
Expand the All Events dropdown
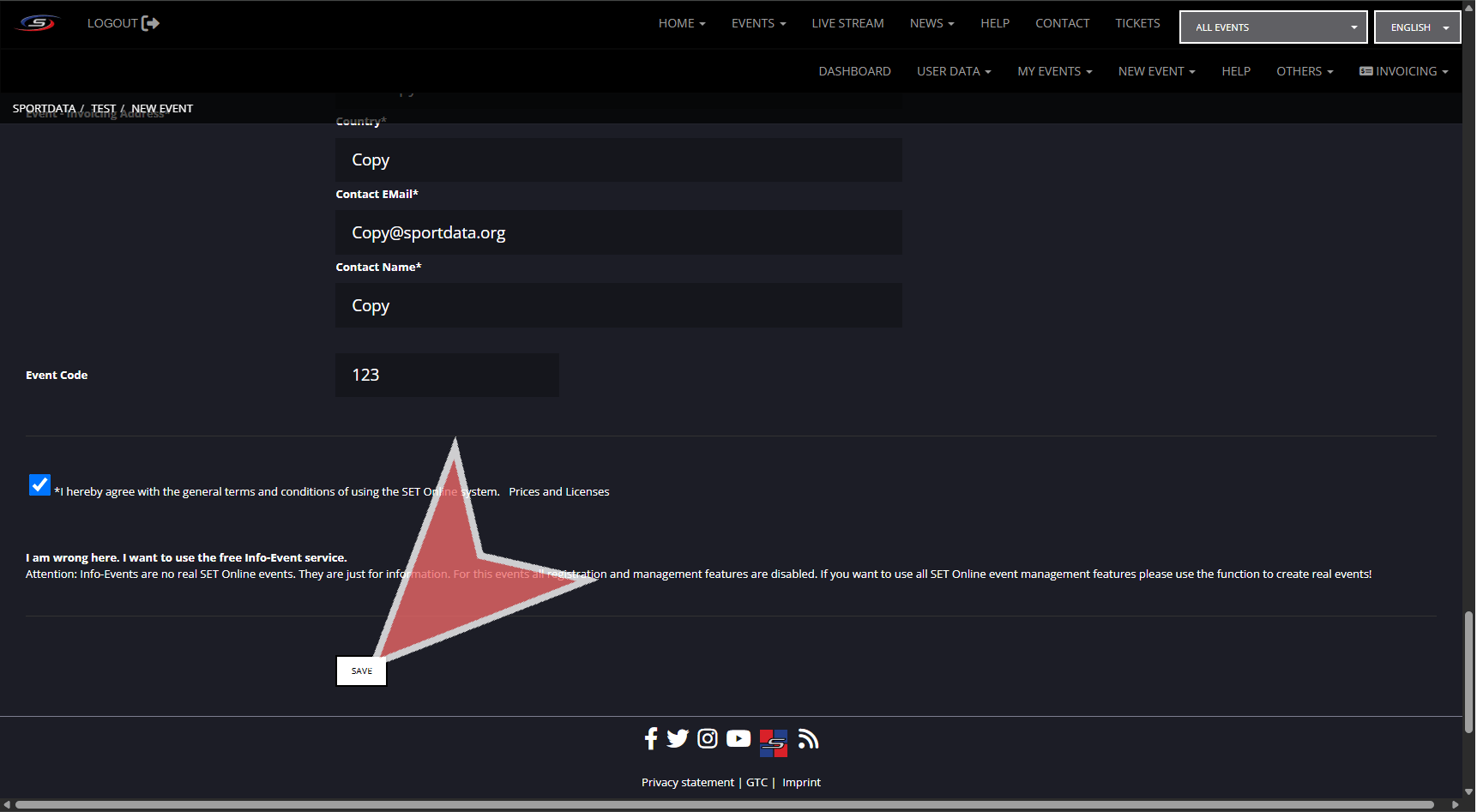[1273, 27]
